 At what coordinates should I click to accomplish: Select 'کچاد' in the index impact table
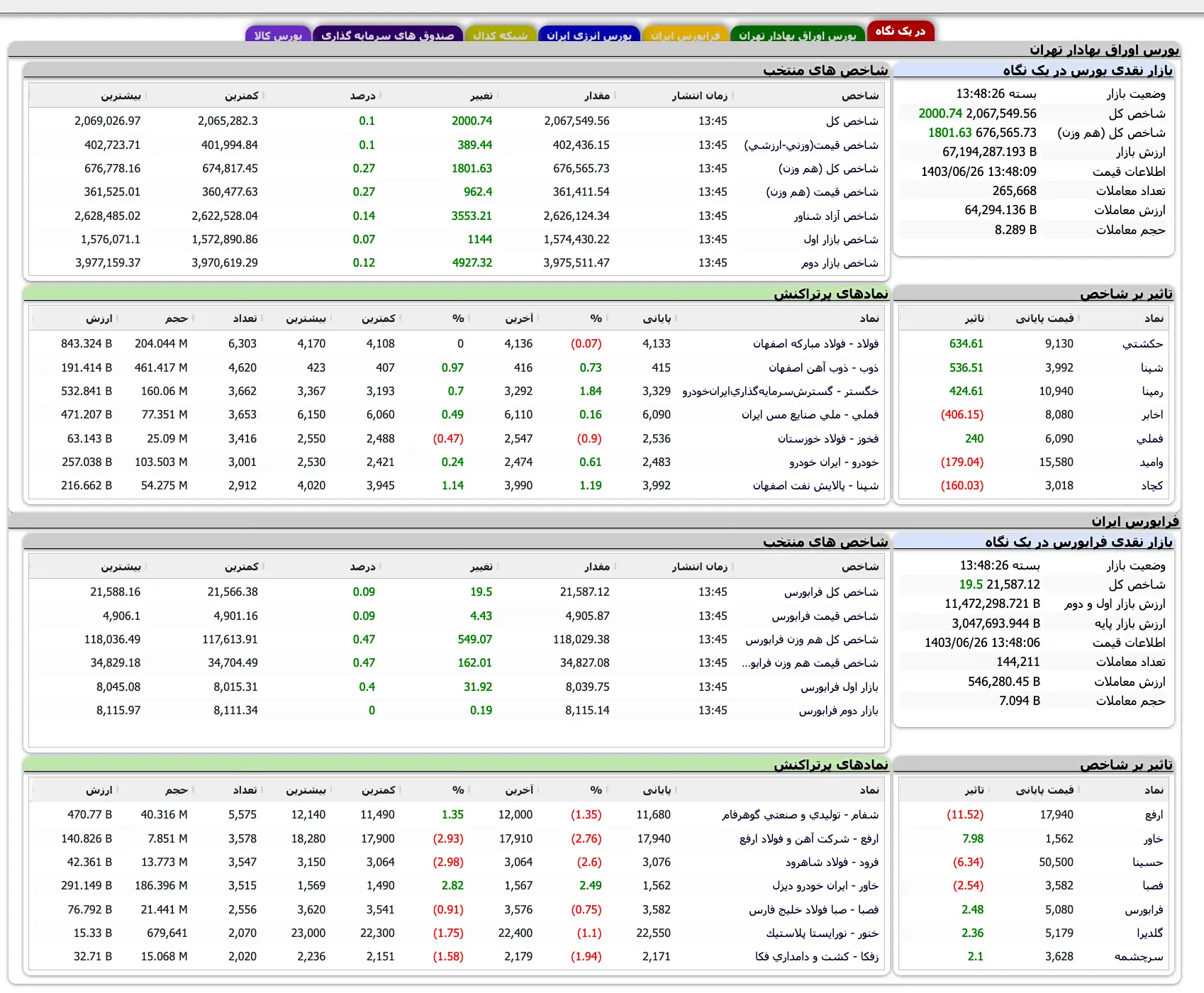click(x=1152, y=486)
